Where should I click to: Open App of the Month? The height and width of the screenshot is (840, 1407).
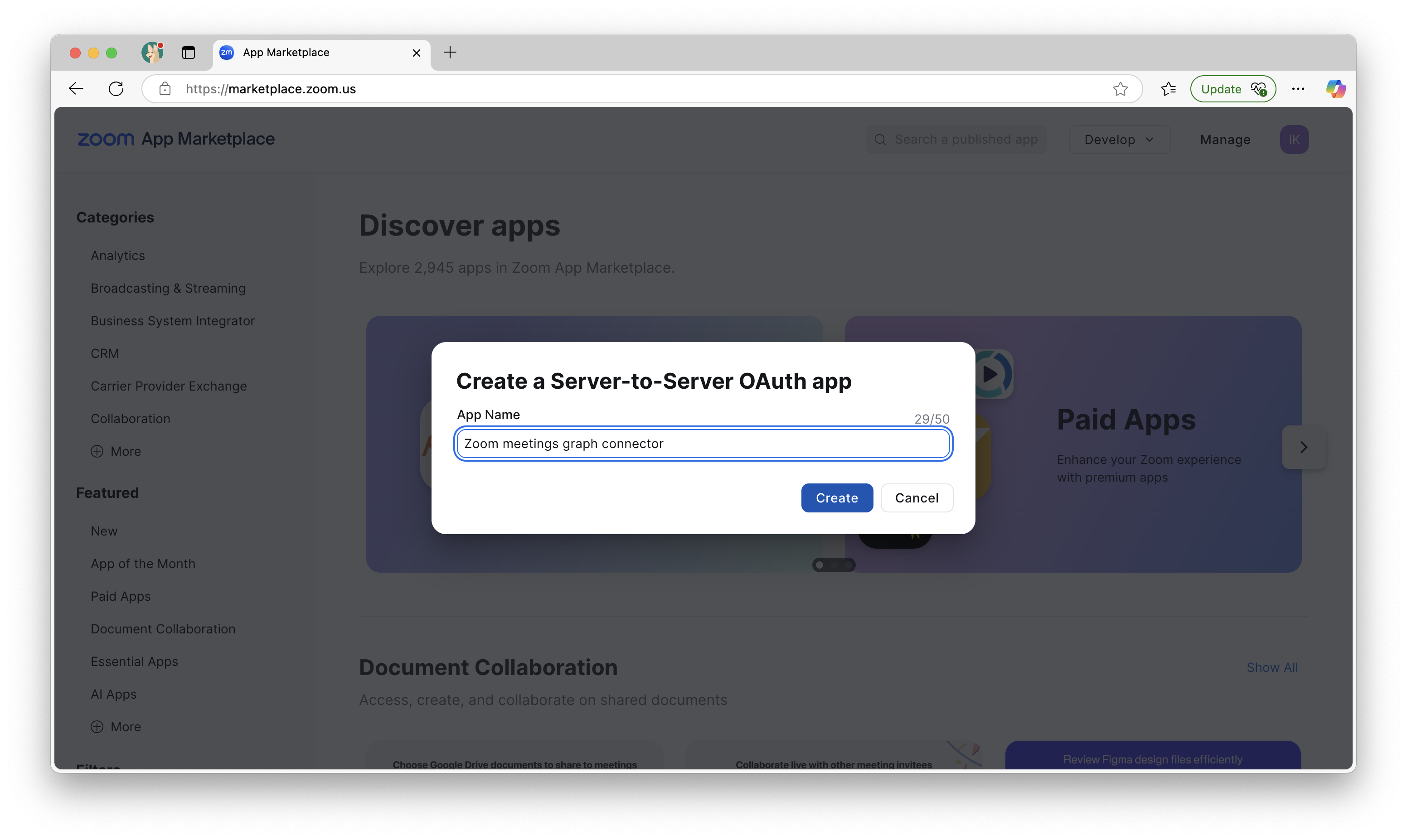point(143,564)
